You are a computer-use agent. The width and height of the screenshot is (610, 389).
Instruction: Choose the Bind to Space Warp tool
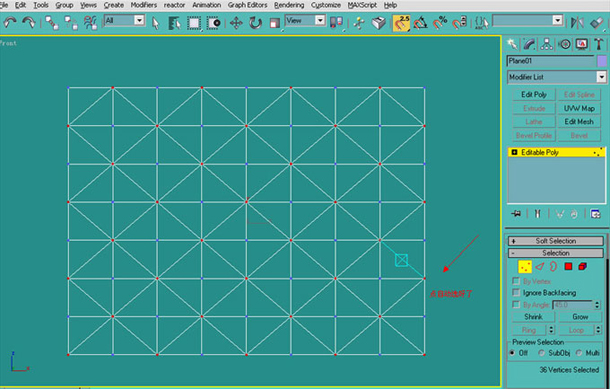click(90, 23)
